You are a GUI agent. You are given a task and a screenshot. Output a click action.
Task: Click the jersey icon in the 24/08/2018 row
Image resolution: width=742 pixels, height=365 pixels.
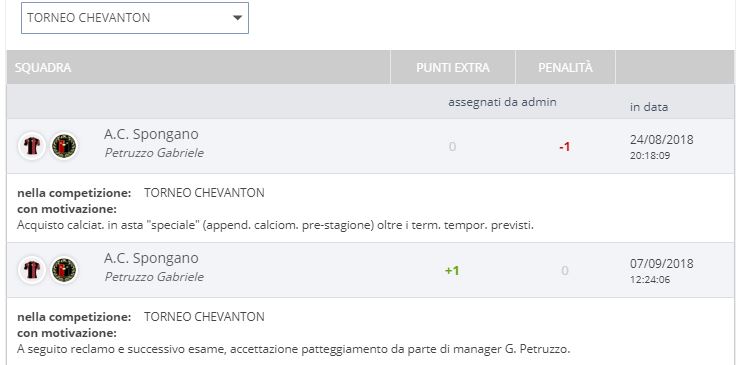point(32,146)
